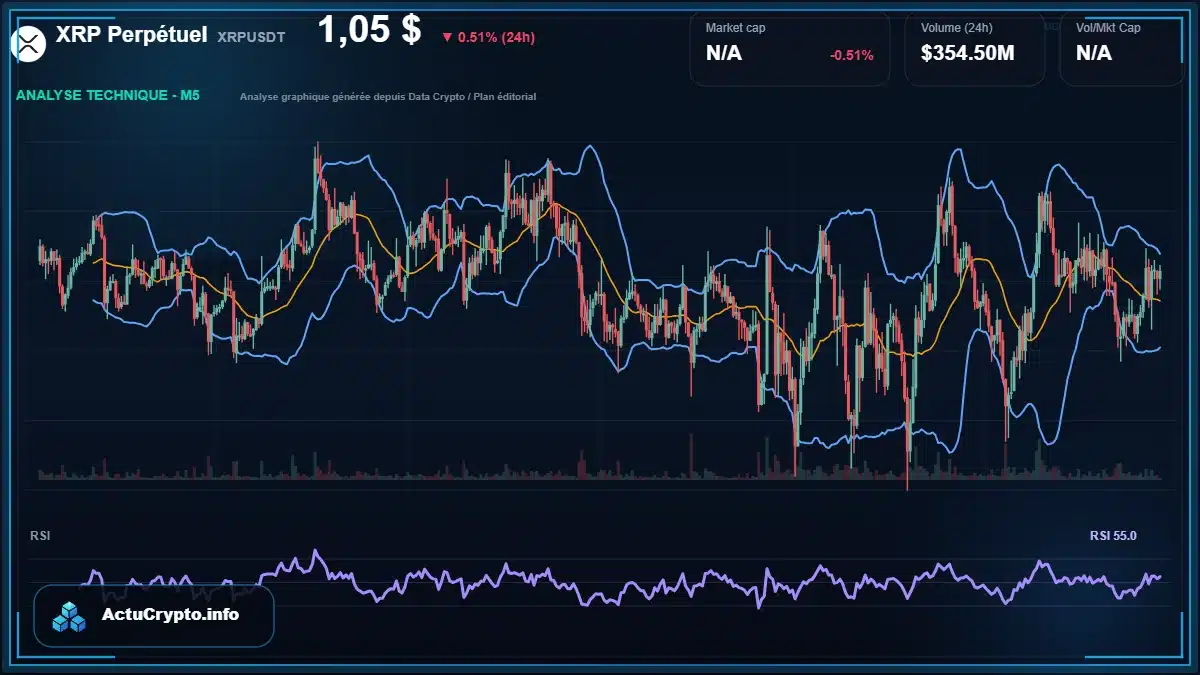Click the XRP coin logo icon

(x=29, y=42)
